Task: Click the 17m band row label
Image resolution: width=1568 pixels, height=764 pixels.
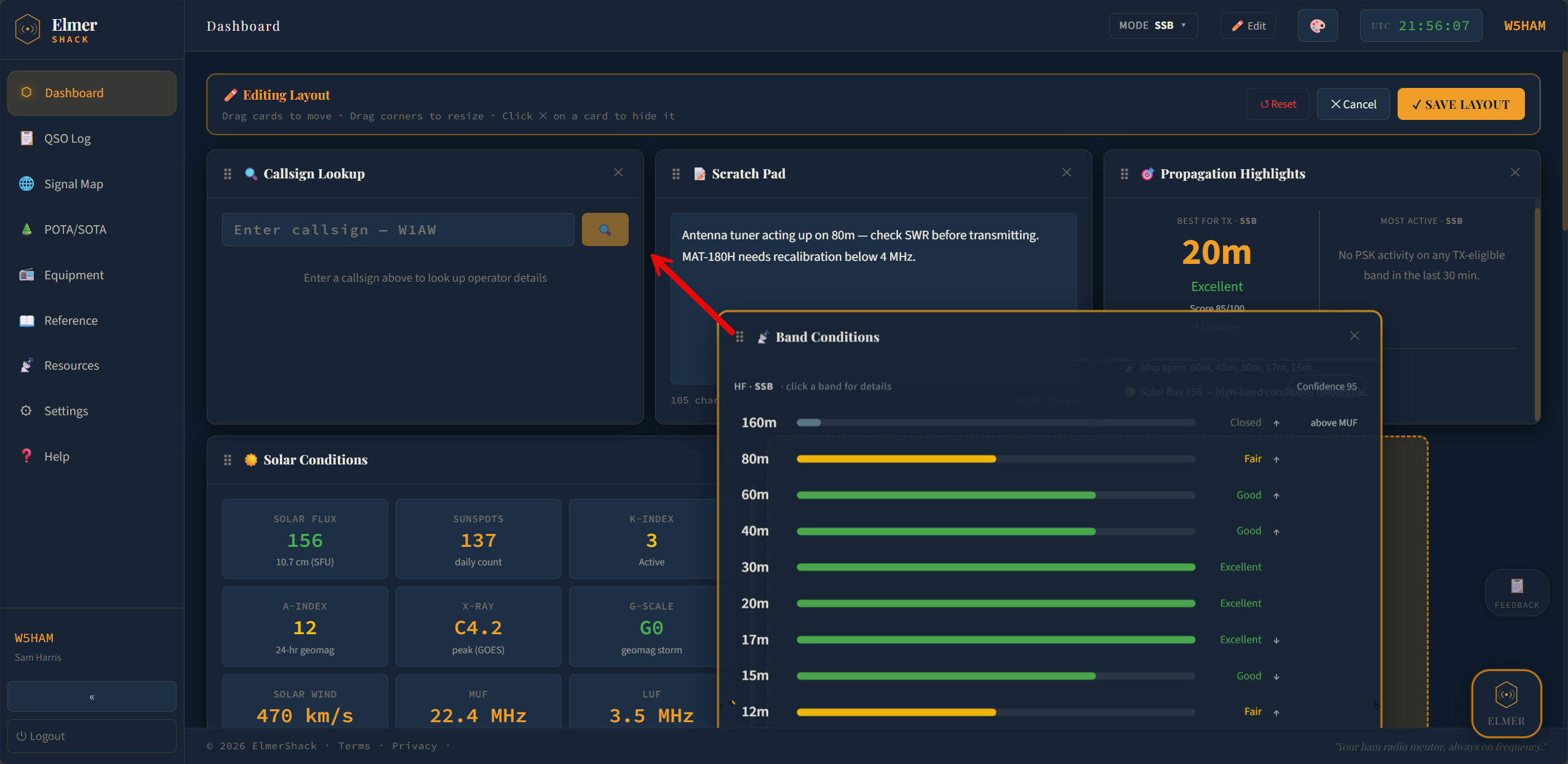Action: tap(755, 640)
